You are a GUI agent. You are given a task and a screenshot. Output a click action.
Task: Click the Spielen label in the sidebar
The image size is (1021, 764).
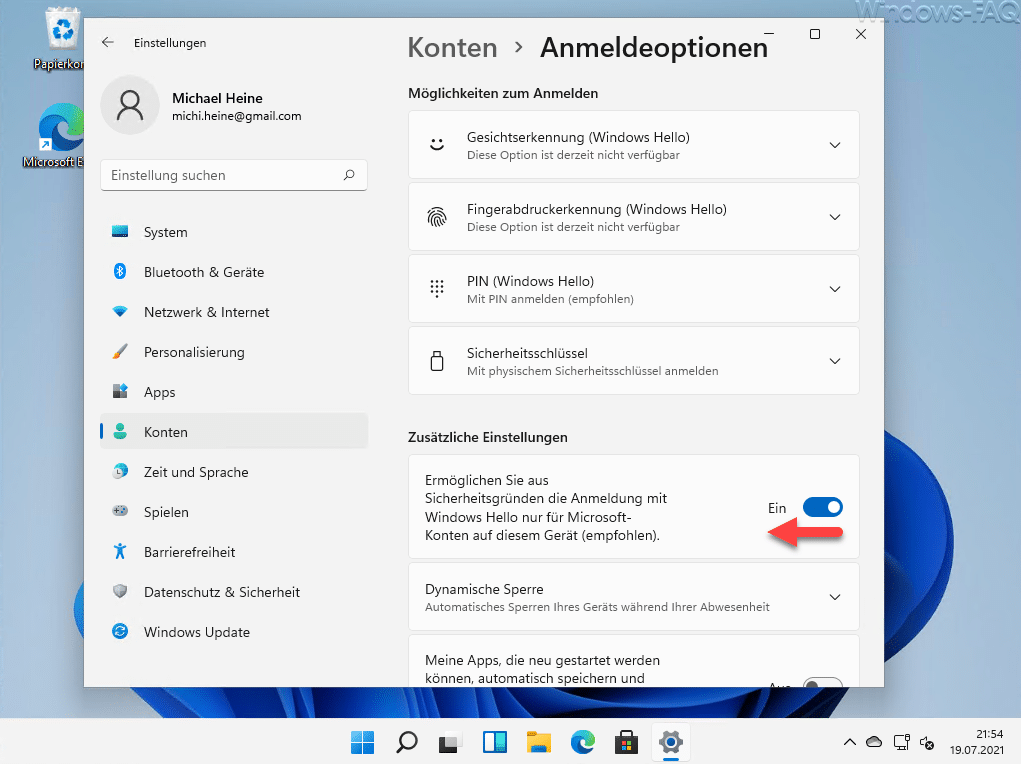pyautogui.click(x=166, y=512)
